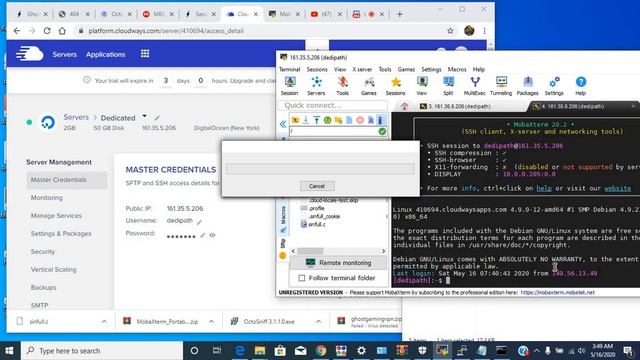Viewport: 640px width, 360px height.
Task: Open Servers in the Cloudways top navigation
Action: pos(64,54)
